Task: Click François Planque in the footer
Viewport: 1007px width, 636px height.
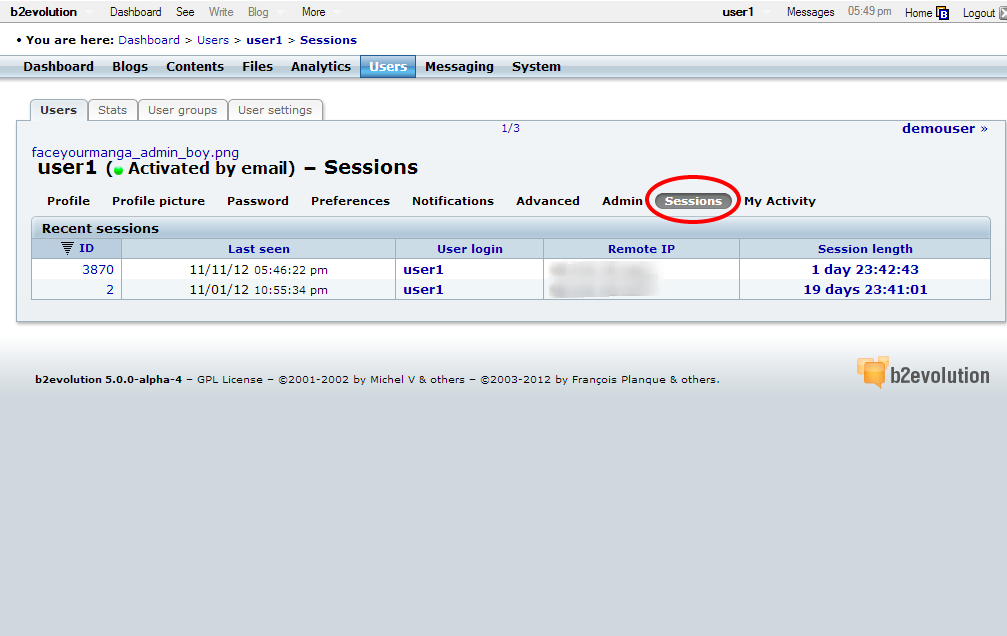Action: coord(619,380)
